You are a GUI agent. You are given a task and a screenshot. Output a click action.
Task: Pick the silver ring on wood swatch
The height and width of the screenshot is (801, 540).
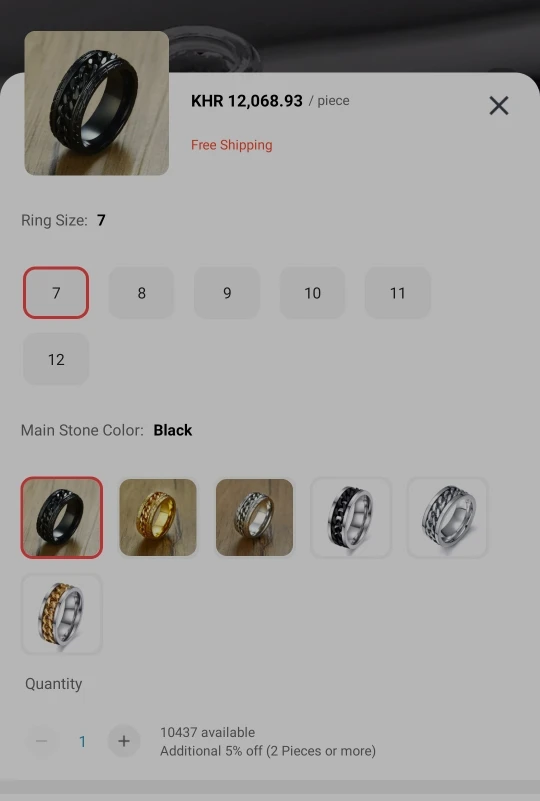click(x=254, y=517)
